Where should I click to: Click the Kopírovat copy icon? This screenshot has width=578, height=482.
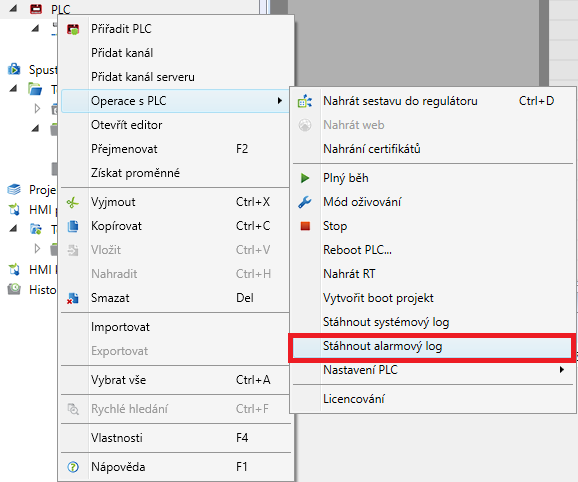[x=73, y=226]
